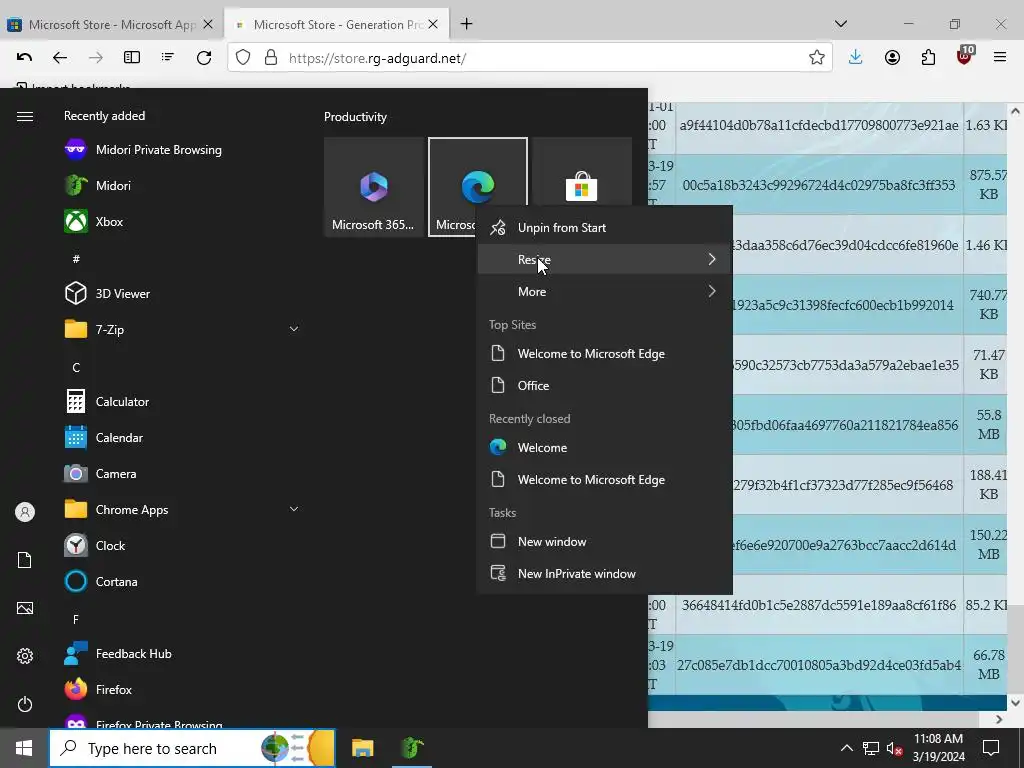Click the uBlock extension icon with badge 10
The width and height of the screenshot is (1024, 768).
point(964,56)
